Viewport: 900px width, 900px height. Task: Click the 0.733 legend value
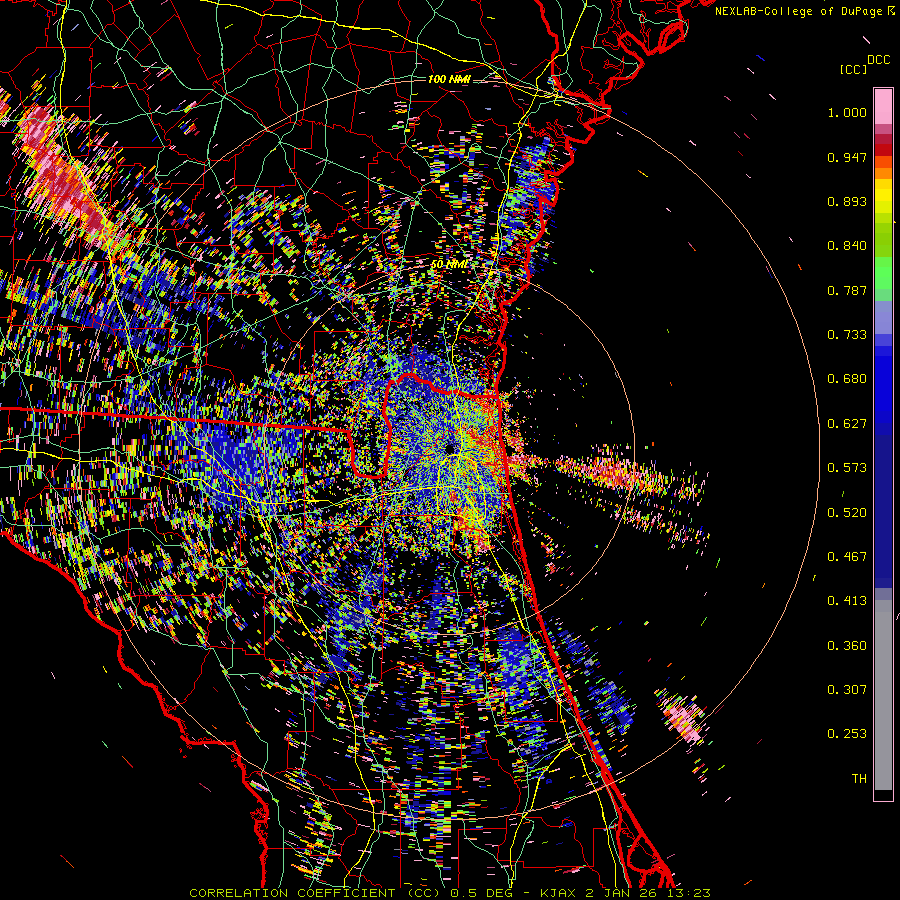[x=847, y=335]
